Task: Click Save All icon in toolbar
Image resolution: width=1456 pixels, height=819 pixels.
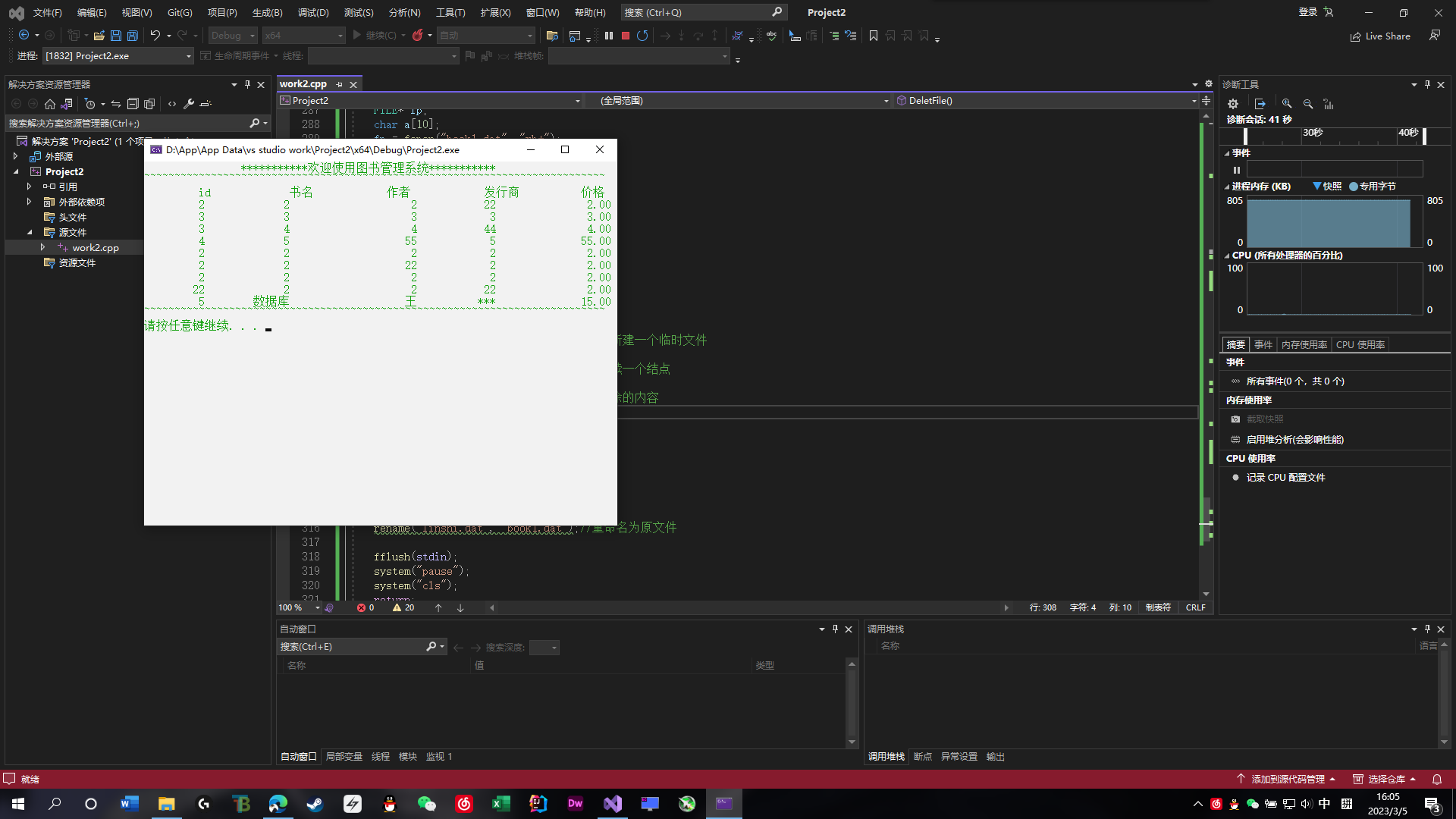Action: pyautogui.click(x=133, y=36)
